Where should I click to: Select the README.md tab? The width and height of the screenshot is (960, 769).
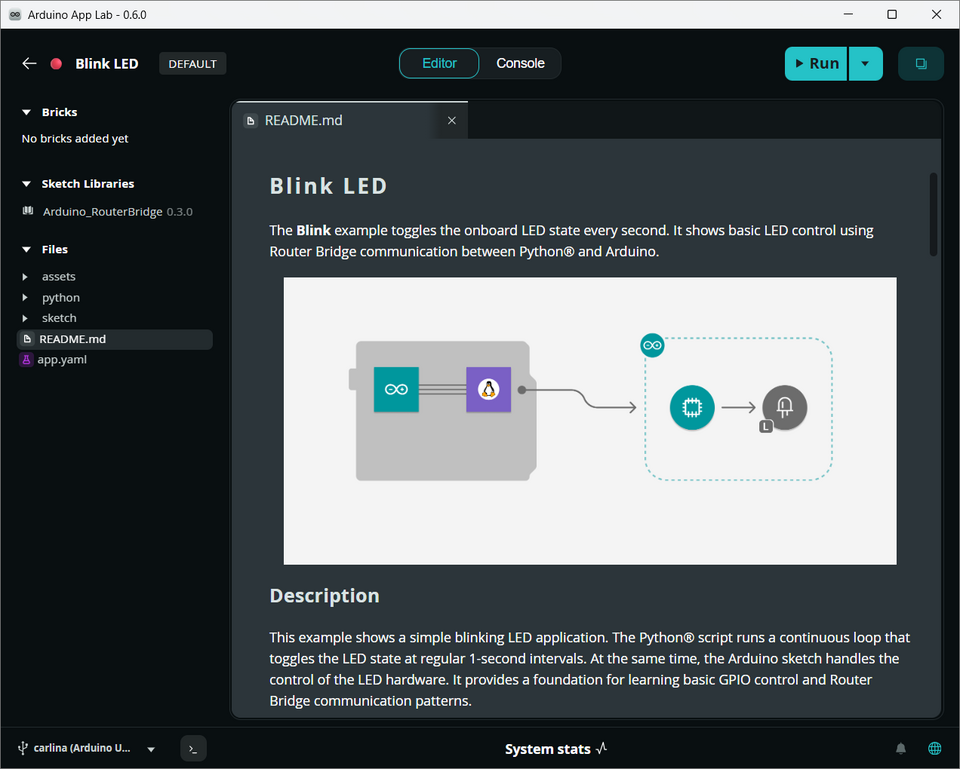coord(303,121)
